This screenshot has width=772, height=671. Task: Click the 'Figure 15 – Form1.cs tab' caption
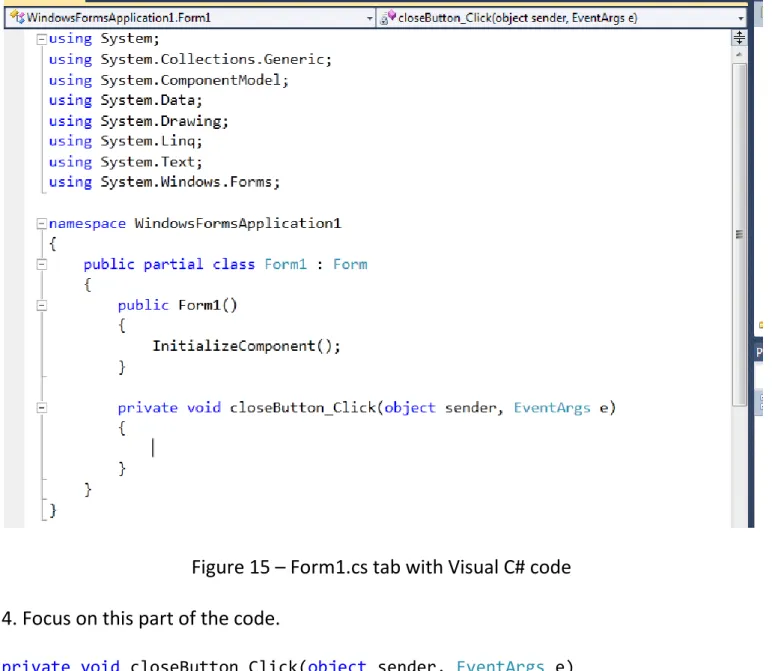(x=381, y=567)
